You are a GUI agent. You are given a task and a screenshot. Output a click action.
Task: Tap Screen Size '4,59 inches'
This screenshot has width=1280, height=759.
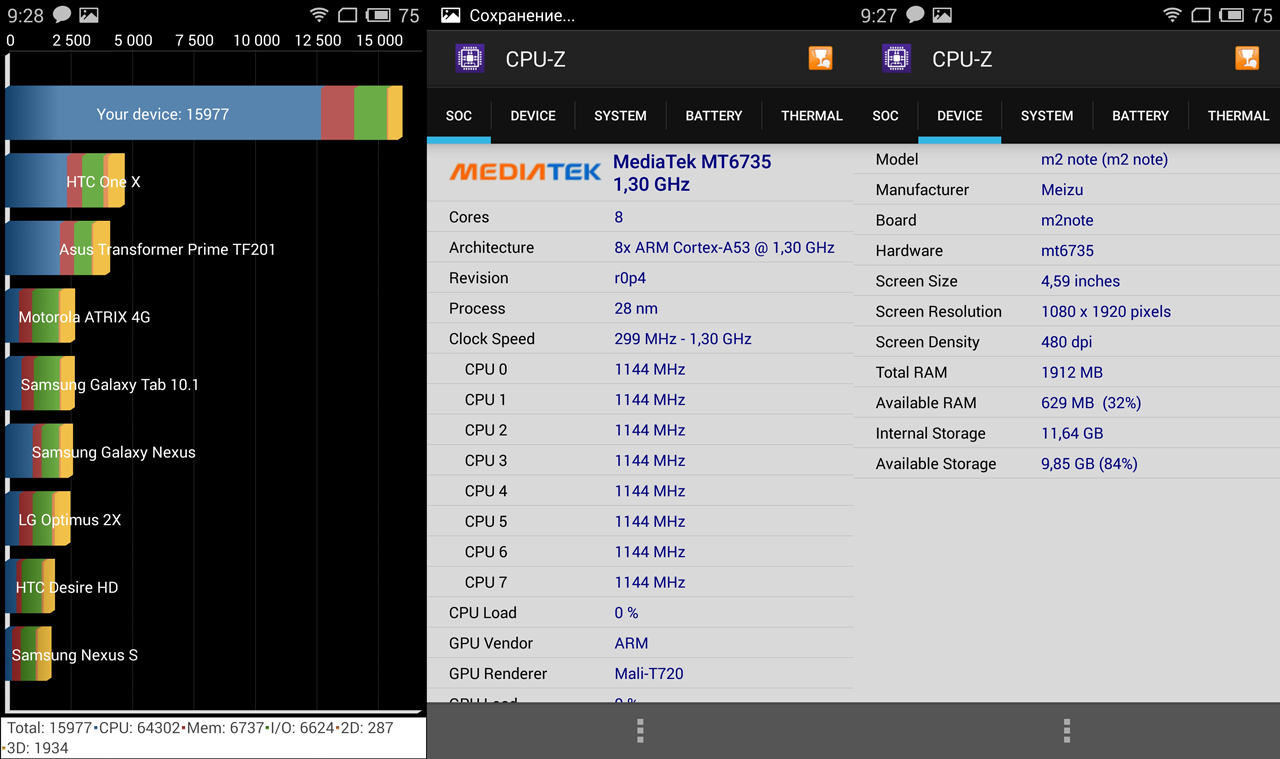pos(1080,281)
